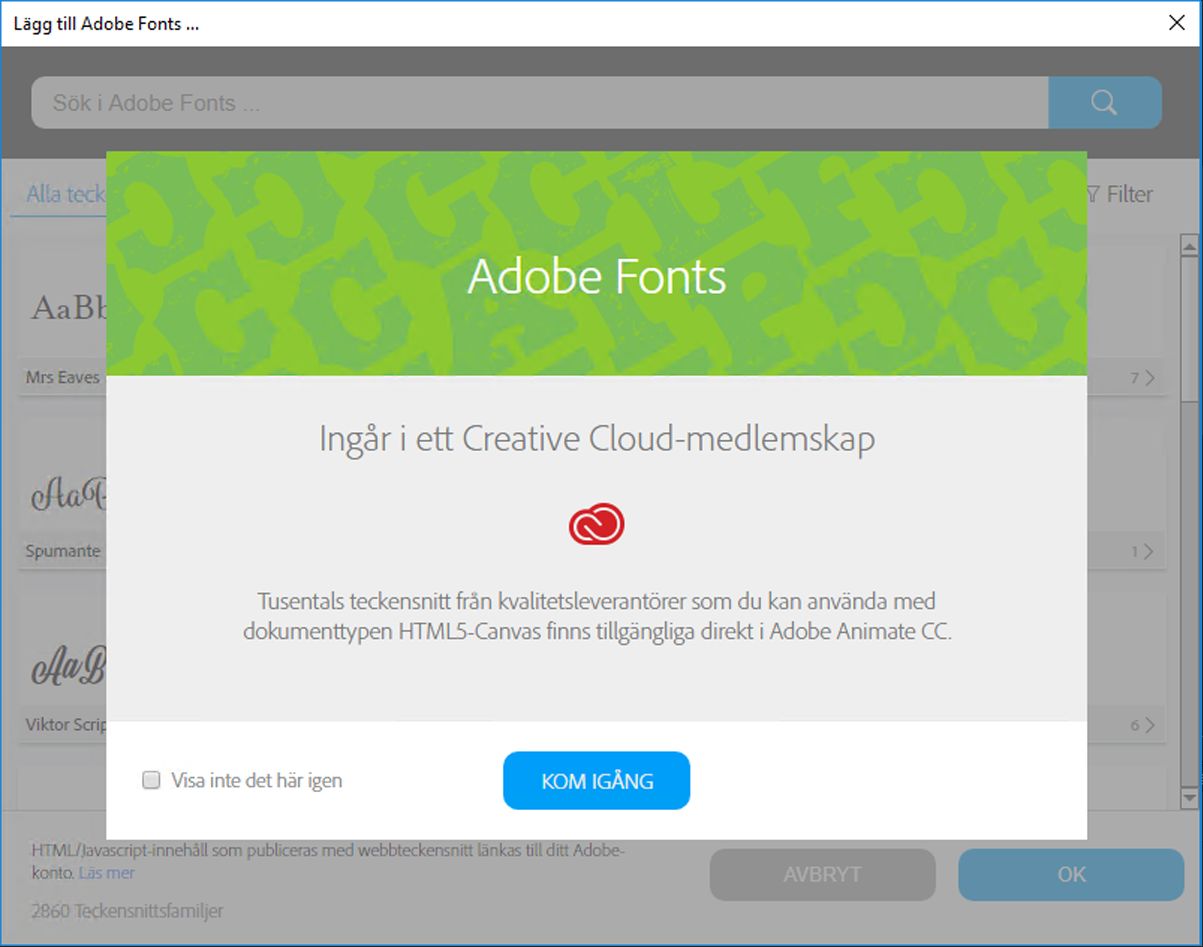The width and height of the screenshot is (1203, 947).
Task: Expand the Viktor Script font family
Action: pyautogui.click(x=1150, y=722)
